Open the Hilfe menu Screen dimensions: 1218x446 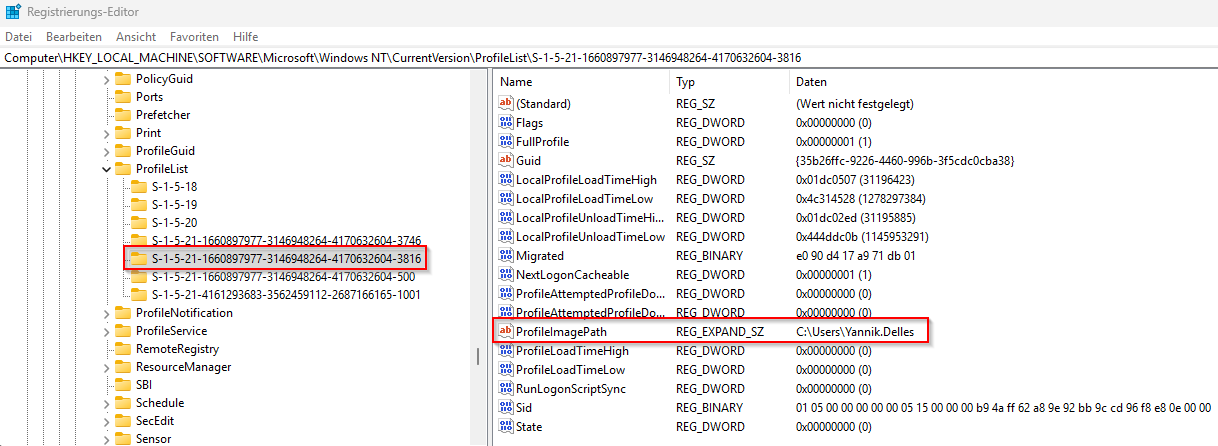[245, 36]
